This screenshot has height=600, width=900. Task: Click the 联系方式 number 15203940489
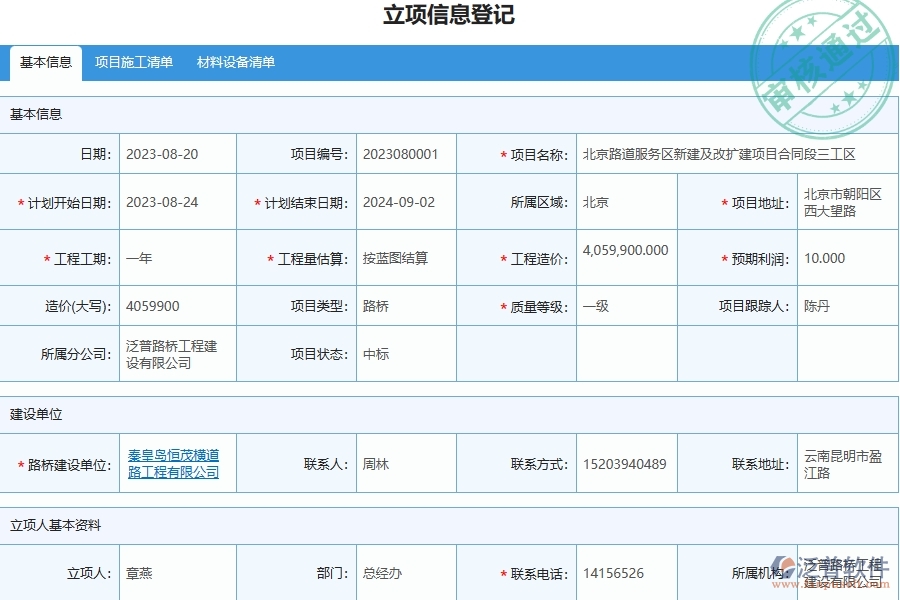tap(625, 463)
